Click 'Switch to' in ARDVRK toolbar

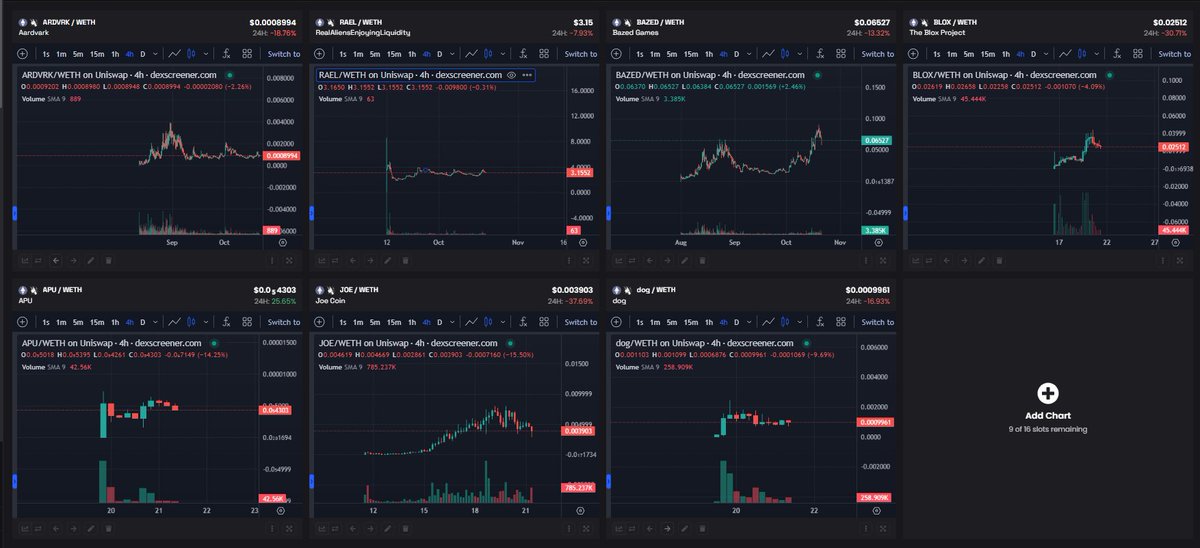coord(283,54)
